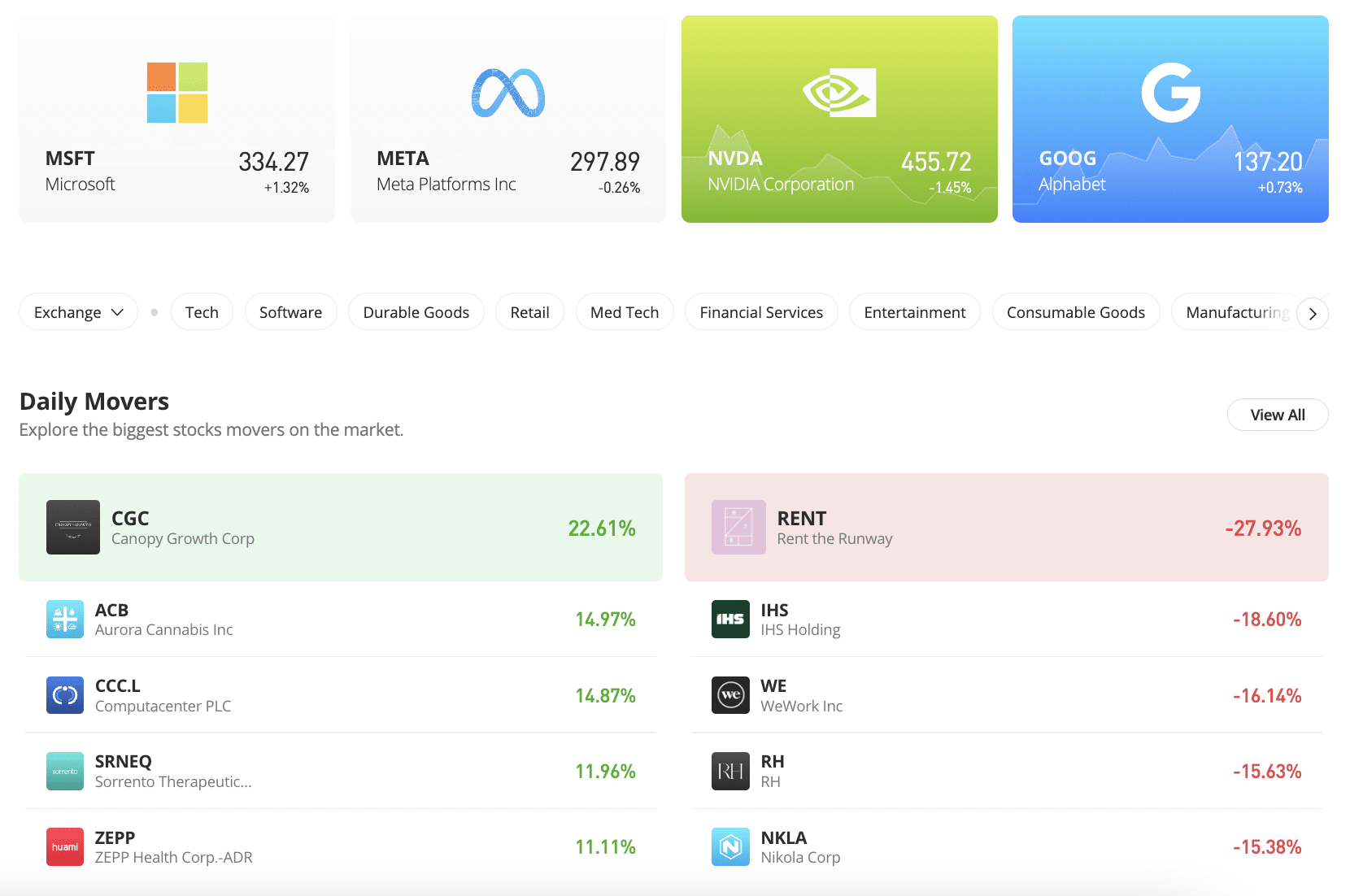Open MSFT ticker name in Microsoft card
The image size is (1350, 896).
70,159
